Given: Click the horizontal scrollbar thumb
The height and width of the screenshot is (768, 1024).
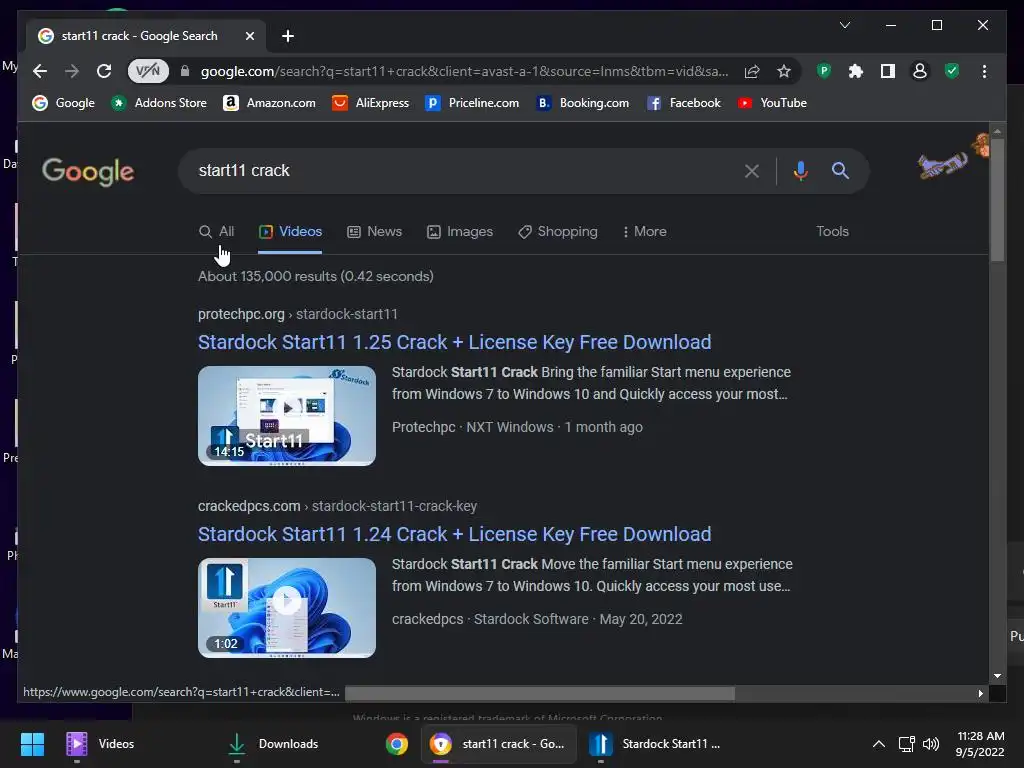Looking at the screenshot, I should pyautogui.click(x=539, y=694).
